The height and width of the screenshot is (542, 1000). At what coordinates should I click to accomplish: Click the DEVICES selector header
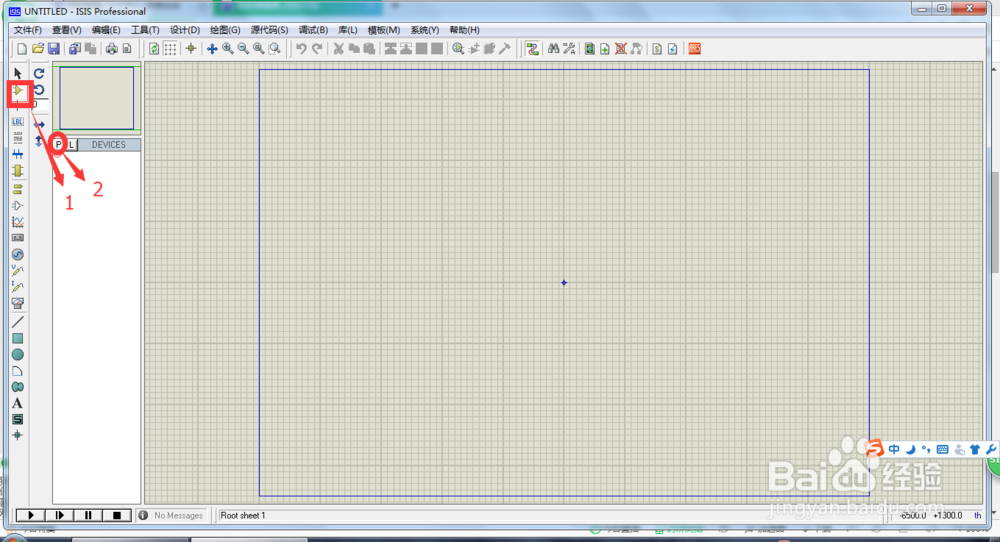tap(108, 145)
